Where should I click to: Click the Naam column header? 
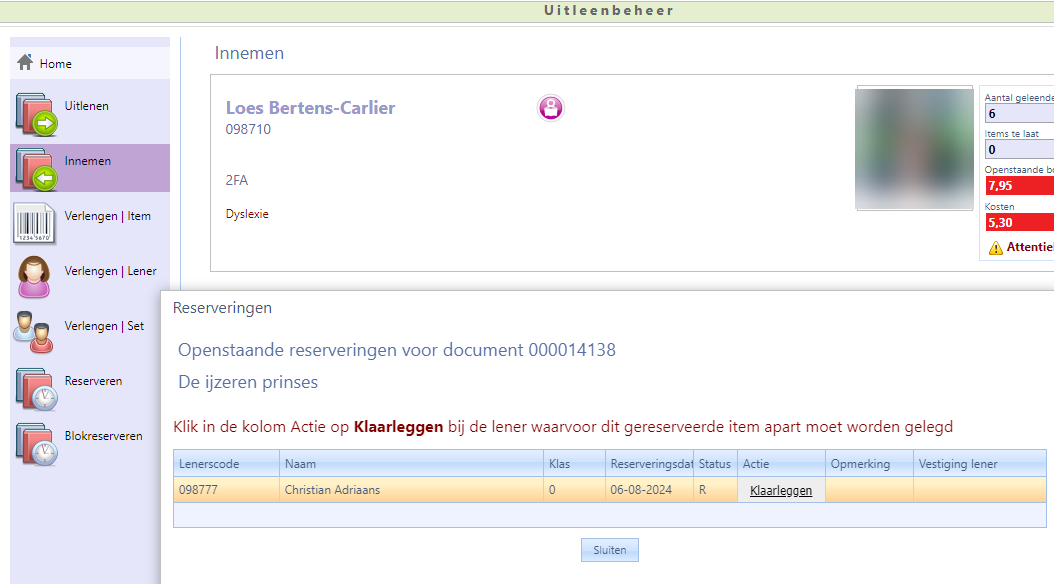410,463
